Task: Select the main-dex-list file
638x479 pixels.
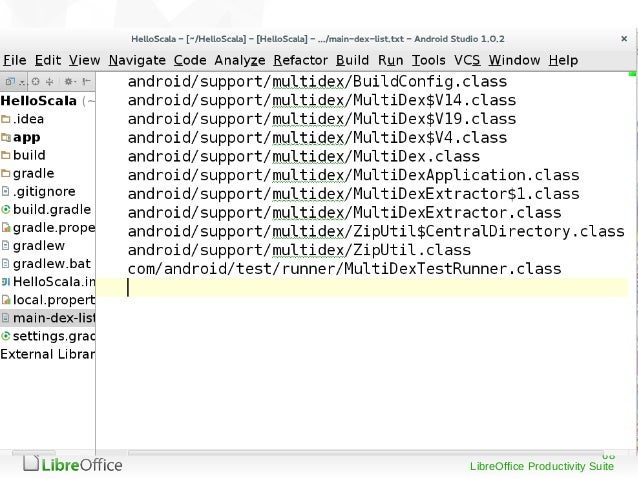Action: pyautogui.click(x=48, y=318)
